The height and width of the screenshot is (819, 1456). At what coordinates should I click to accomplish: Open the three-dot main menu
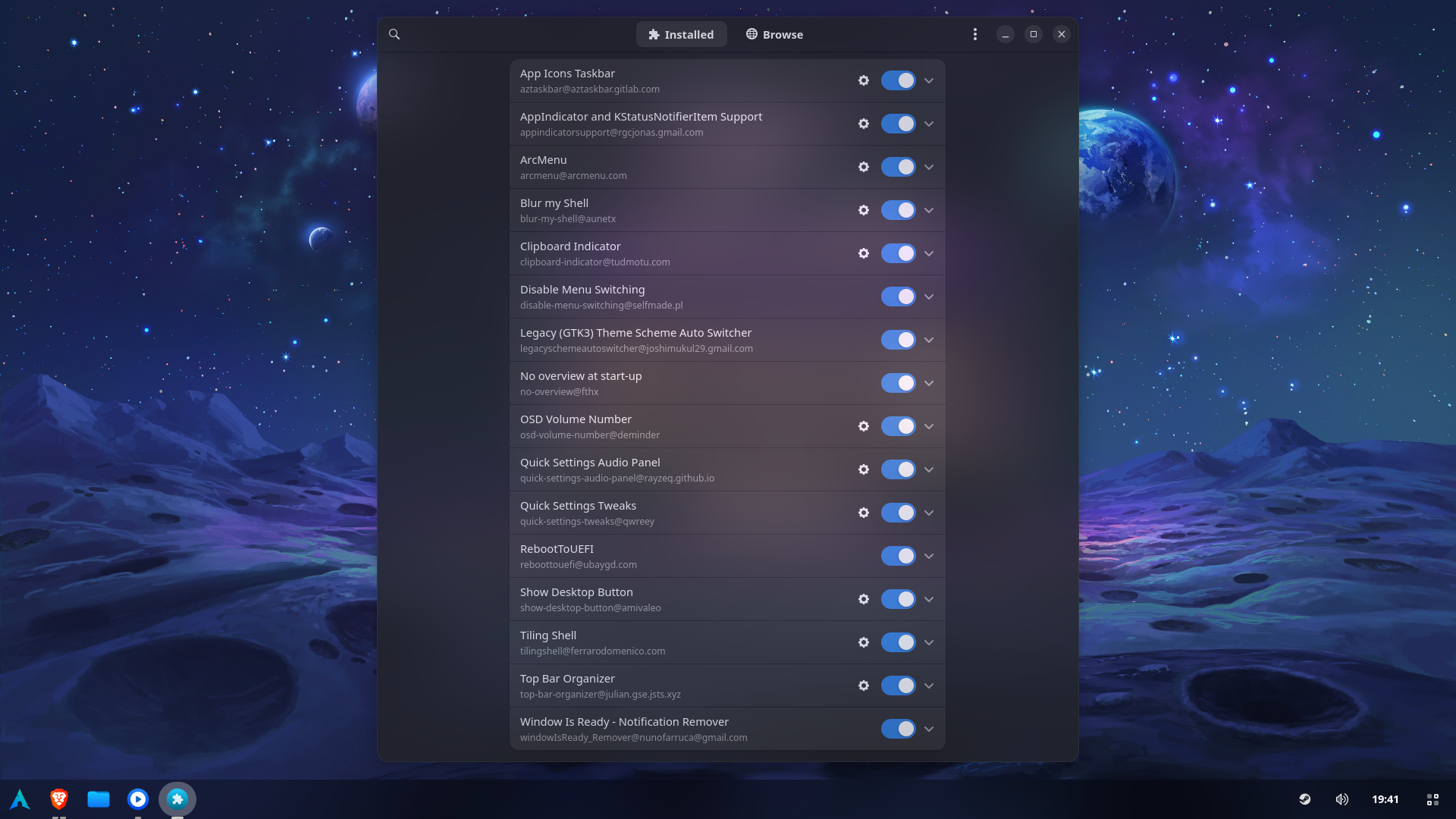pos(975,34)
